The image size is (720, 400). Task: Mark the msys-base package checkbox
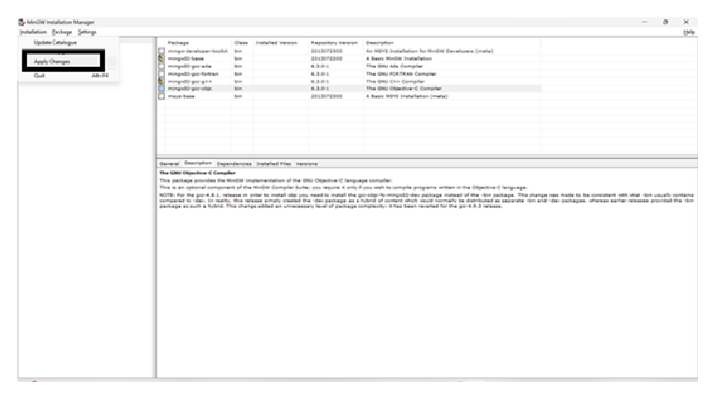(162, 96)
